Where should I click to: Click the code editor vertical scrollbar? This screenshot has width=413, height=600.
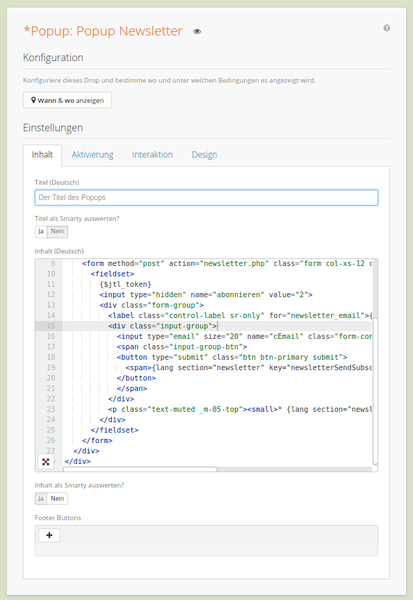tap(375, 390)
